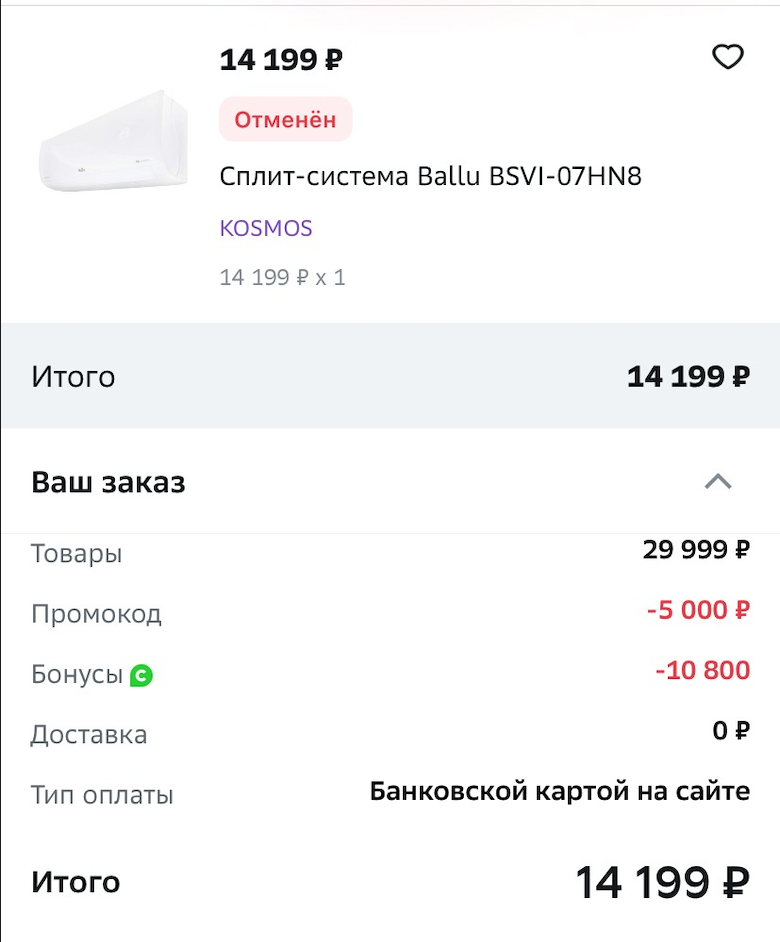Click the Промокод label
Screen dimensions: 780x942
tap(96, 614)
